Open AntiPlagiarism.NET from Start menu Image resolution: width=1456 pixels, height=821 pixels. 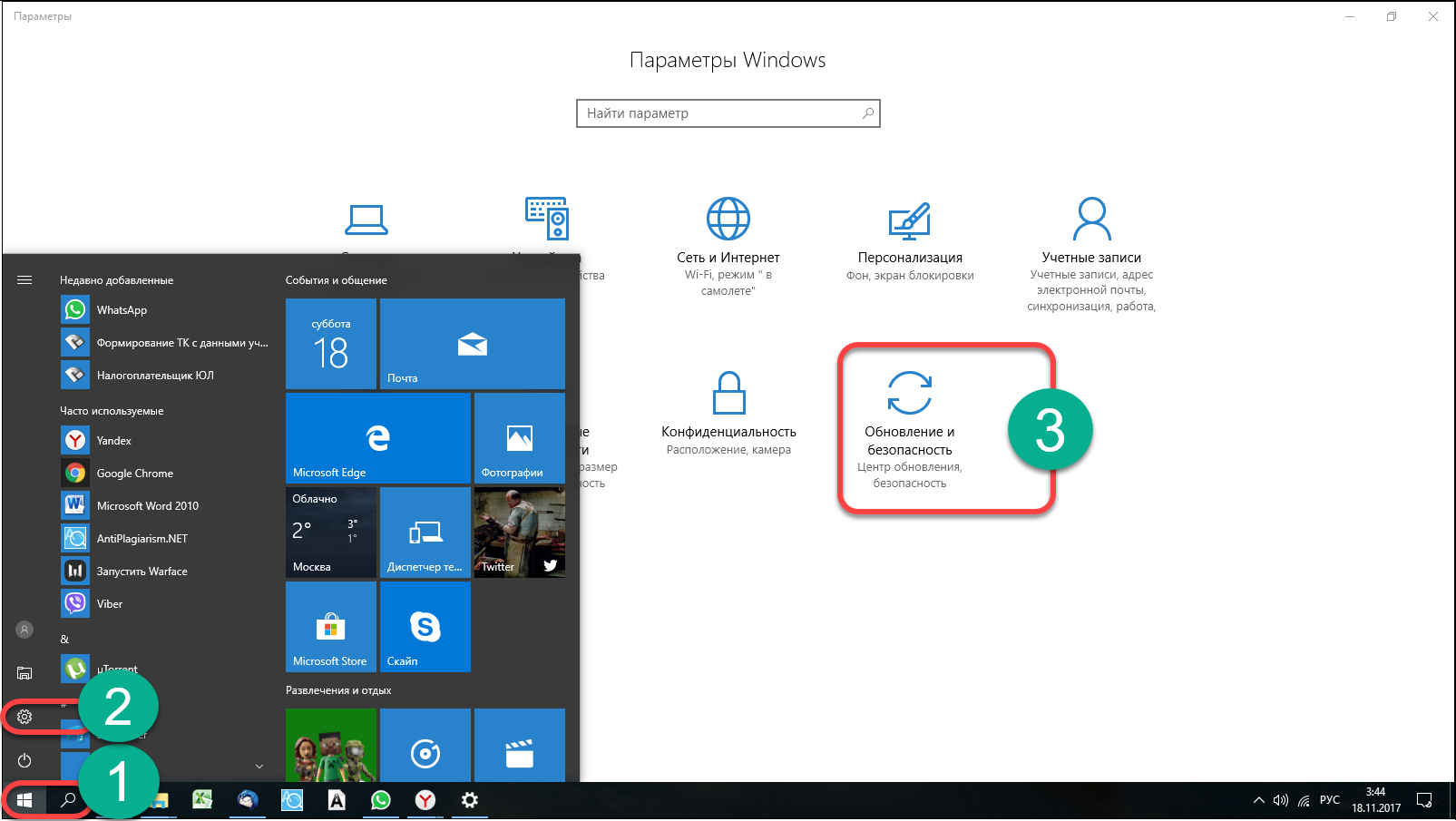point(163,539)
